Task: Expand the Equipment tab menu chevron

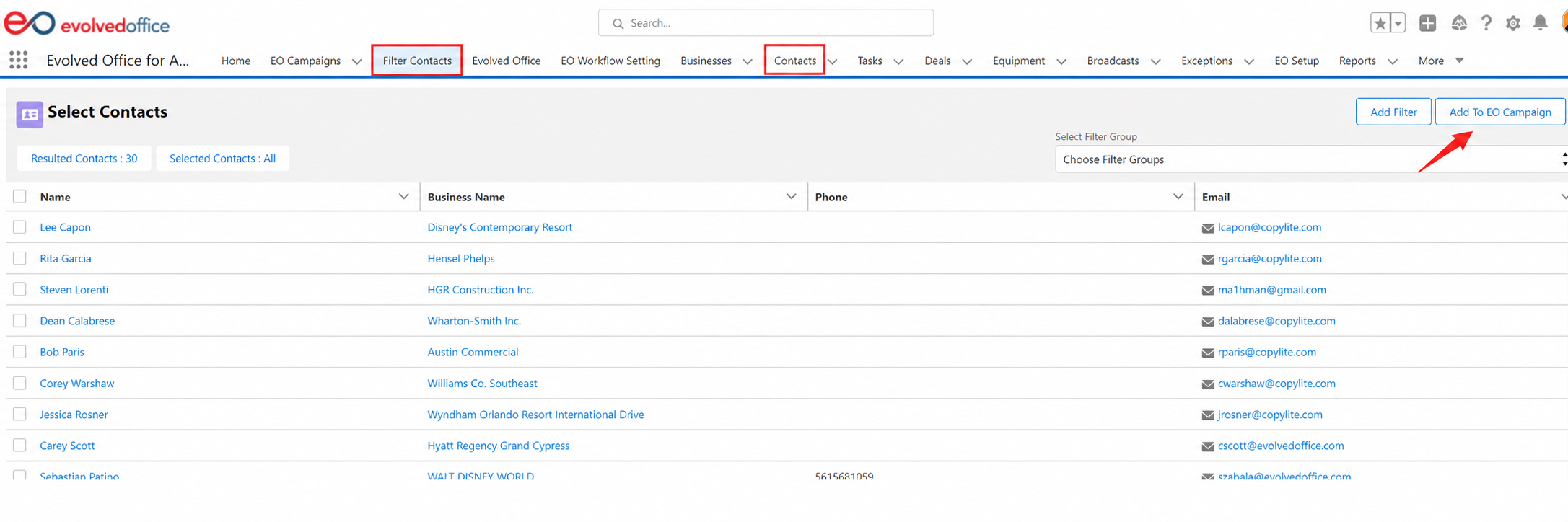Action: coord(1061,61)
